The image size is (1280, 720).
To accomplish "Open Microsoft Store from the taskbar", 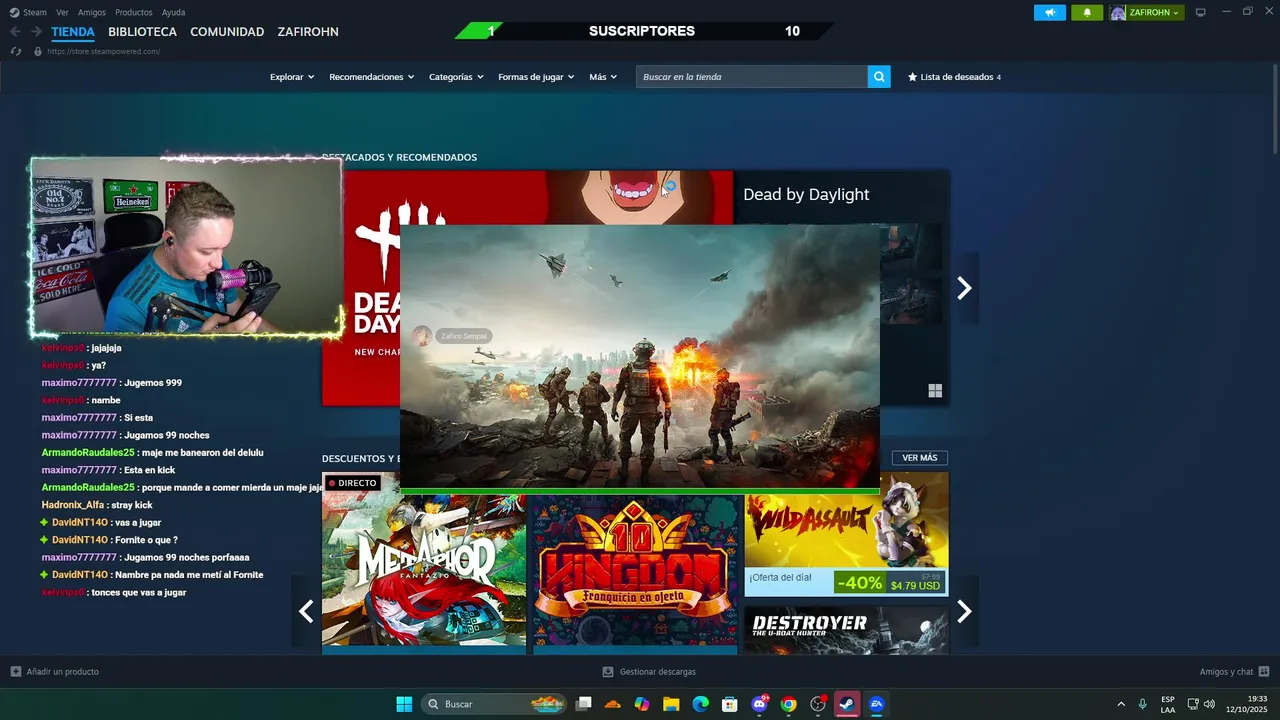I will coord(730,704).
